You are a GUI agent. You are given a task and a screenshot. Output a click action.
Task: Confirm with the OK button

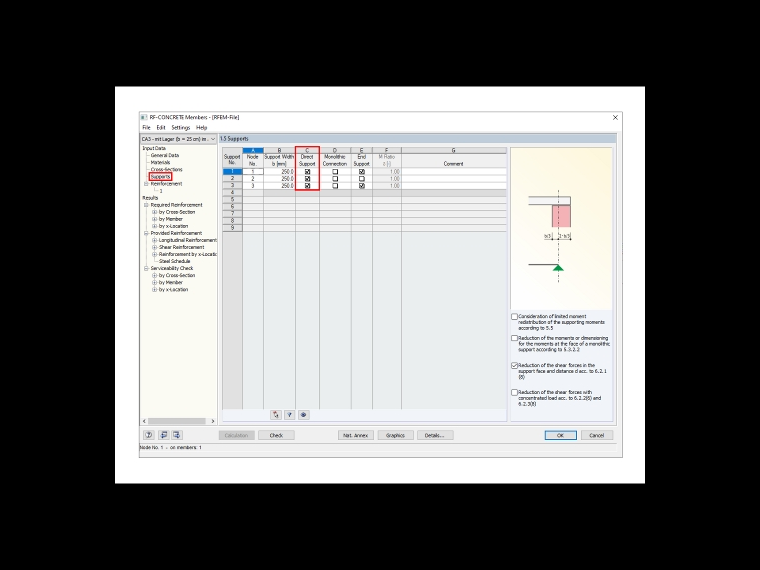[x=561, y=435]
